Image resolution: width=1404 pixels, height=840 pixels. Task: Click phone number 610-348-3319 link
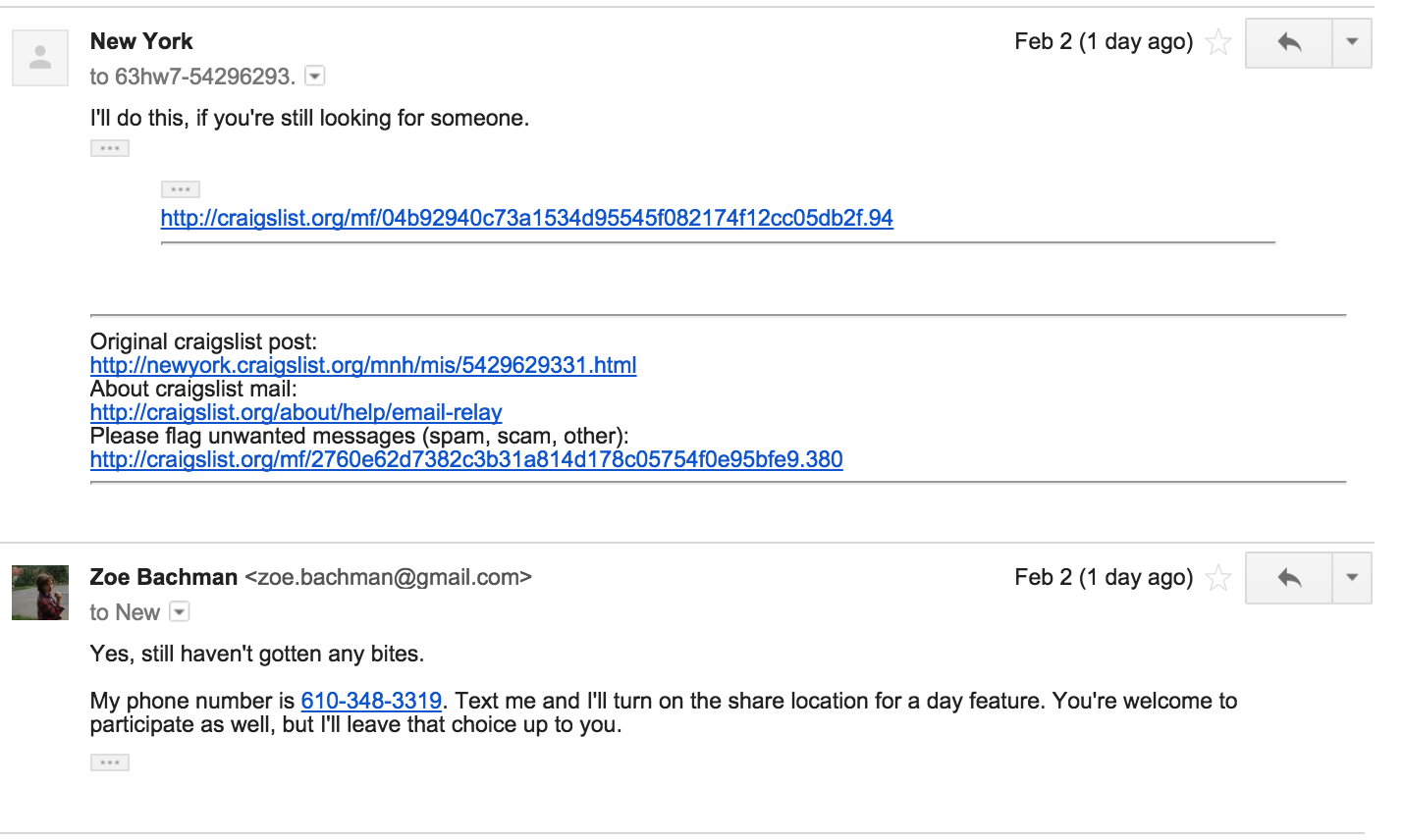point(371,701)
